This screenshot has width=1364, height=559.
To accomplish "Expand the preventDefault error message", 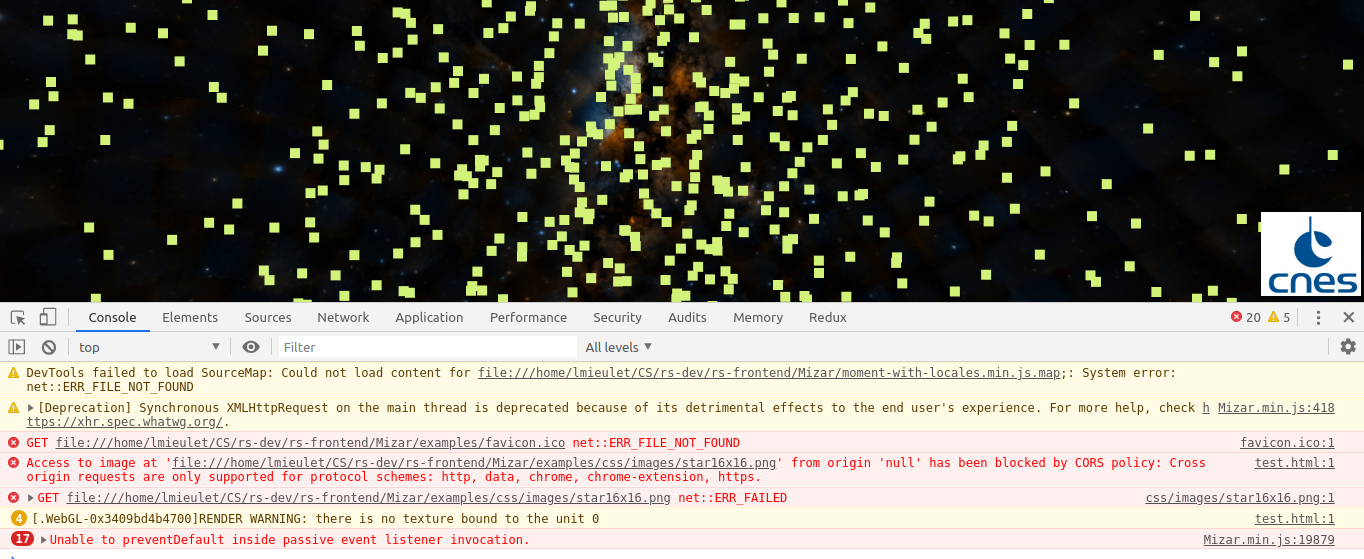I will pos(43,540).
